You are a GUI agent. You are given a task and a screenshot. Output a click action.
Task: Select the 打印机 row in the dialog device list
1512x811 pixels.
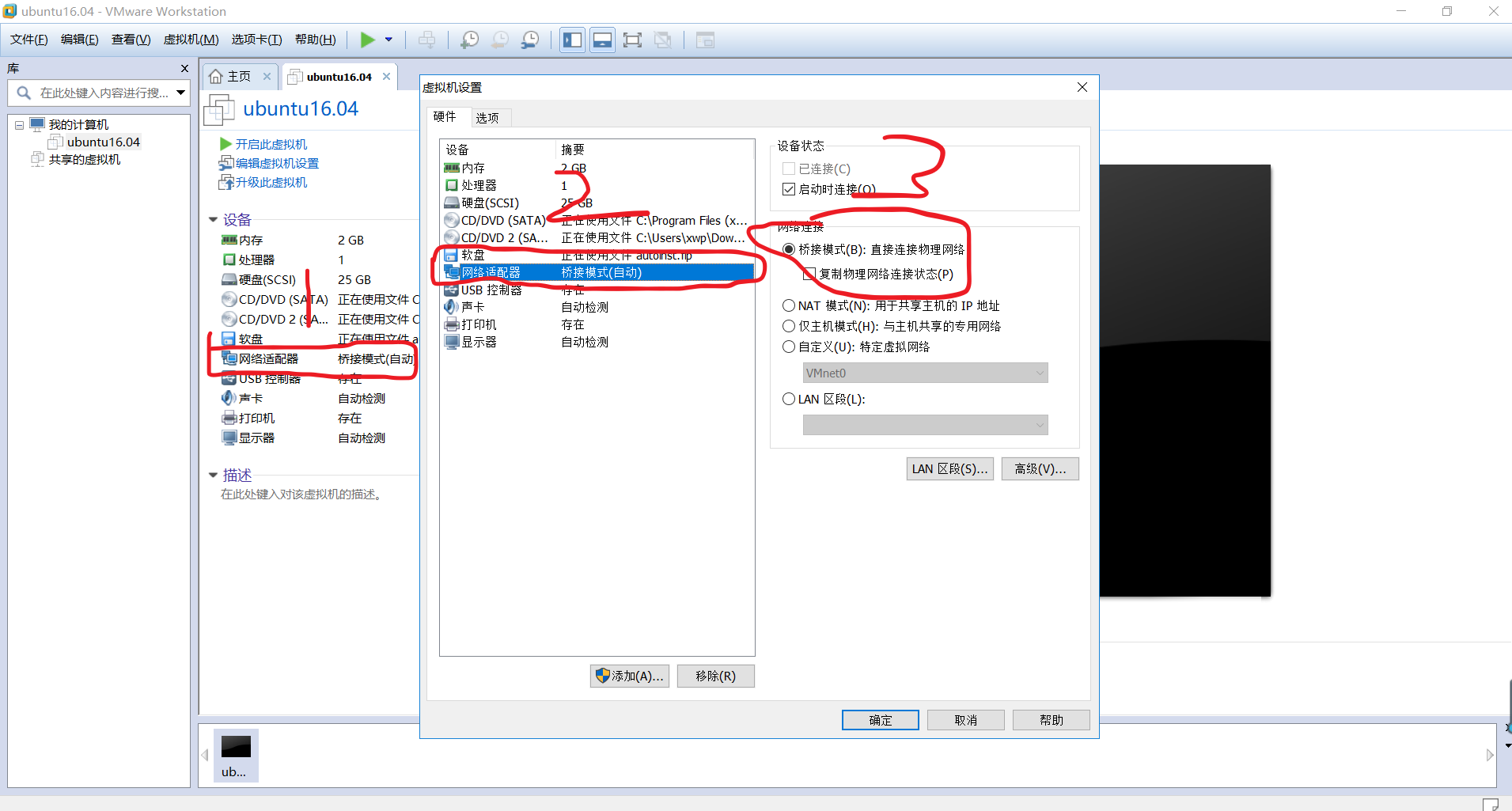(x=597, y=325)
